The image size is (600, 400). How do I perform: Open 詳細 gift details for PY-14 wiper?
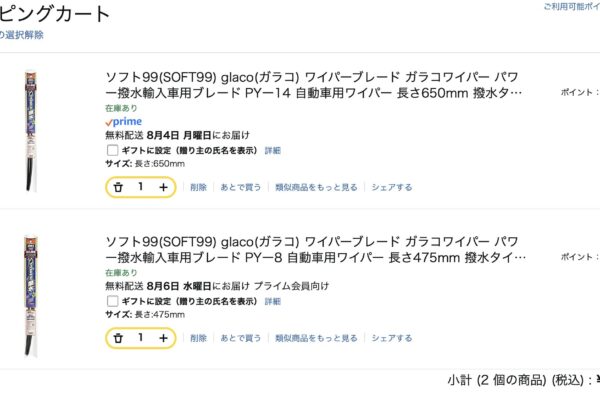[x=272, y=150]
